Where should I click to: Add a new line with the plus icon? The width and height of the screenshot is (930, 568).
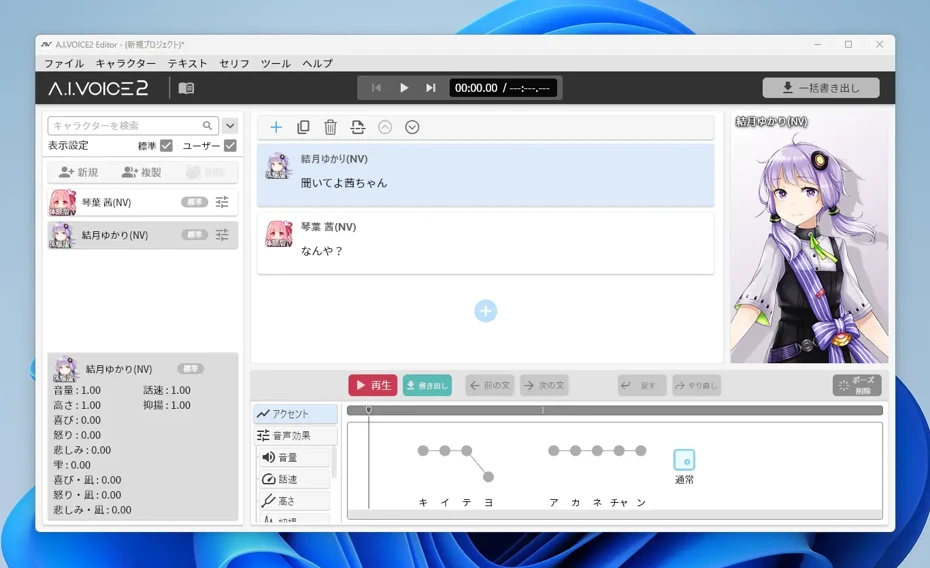coord(276,127)
